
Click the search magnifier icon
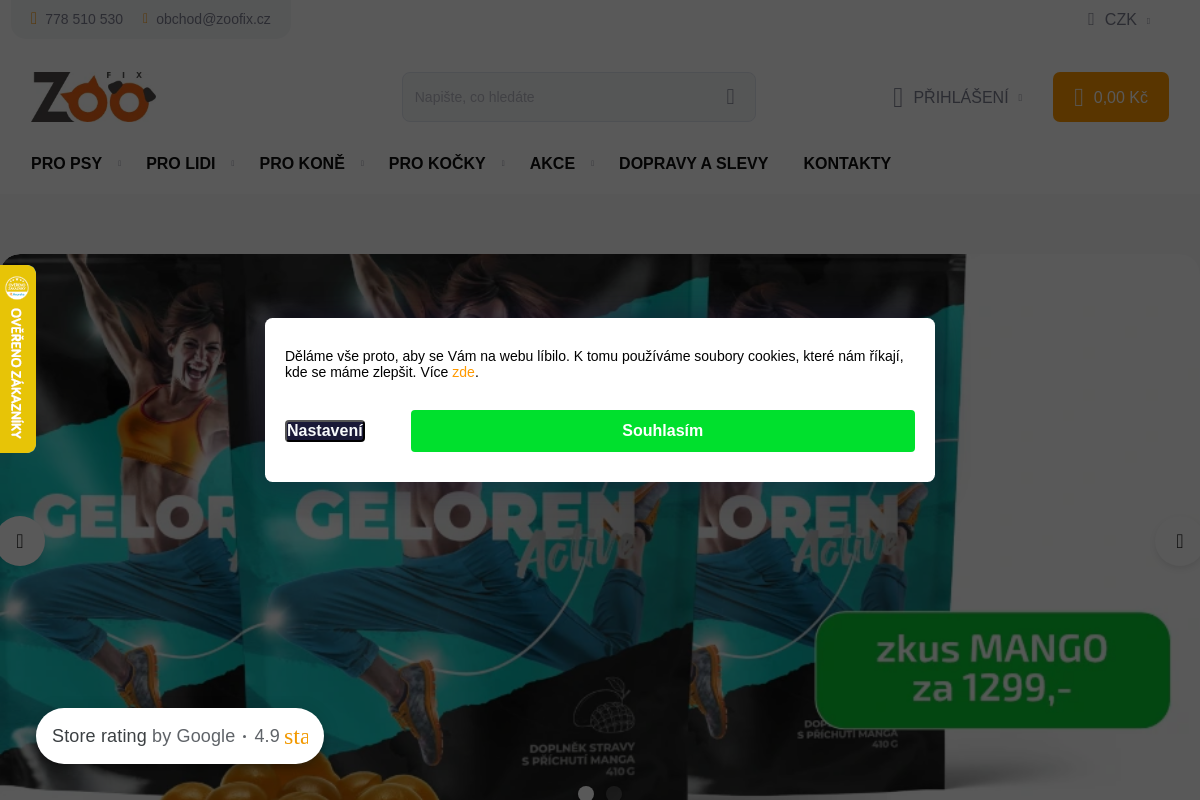[730, 97]
